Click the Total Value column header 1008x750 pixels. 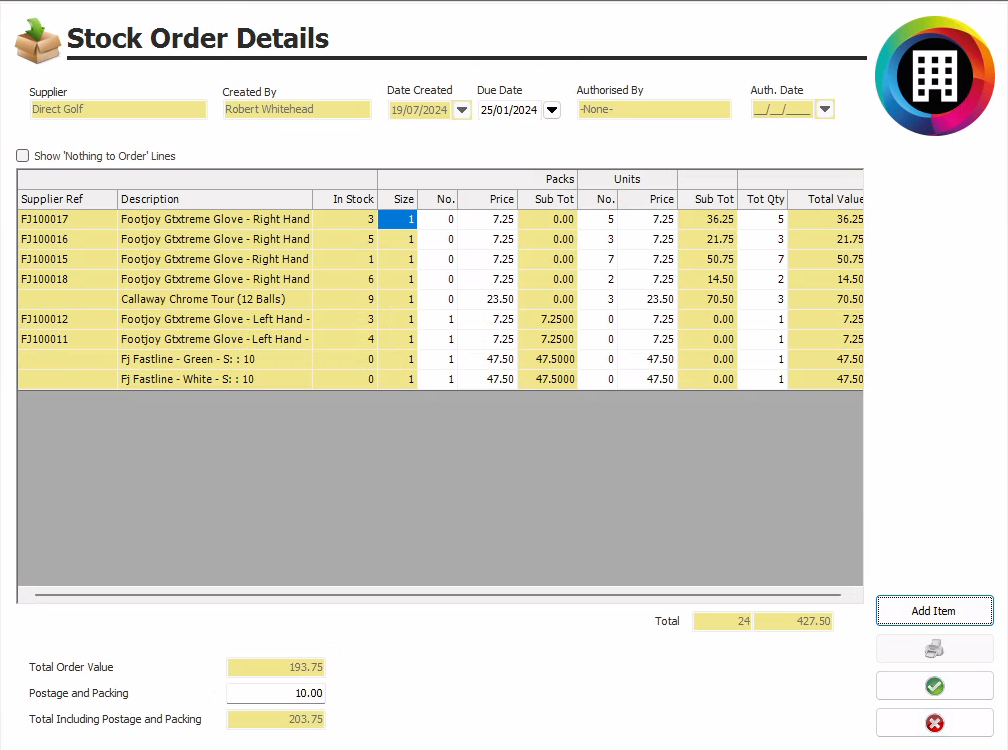pos(826,199)
